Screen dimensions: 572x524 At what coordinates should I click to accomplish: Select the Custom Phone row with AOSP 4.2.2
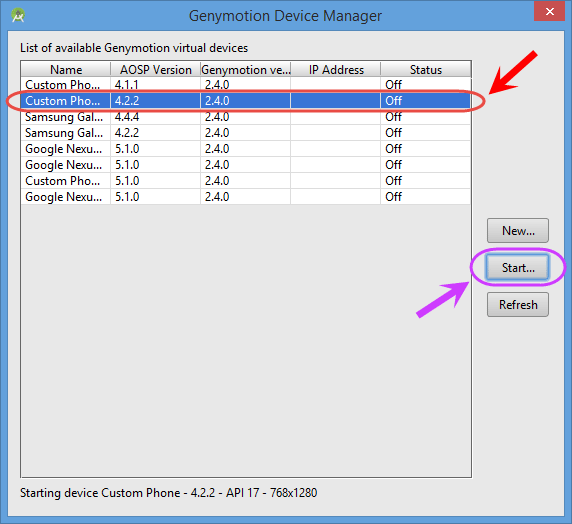point(246,101)
